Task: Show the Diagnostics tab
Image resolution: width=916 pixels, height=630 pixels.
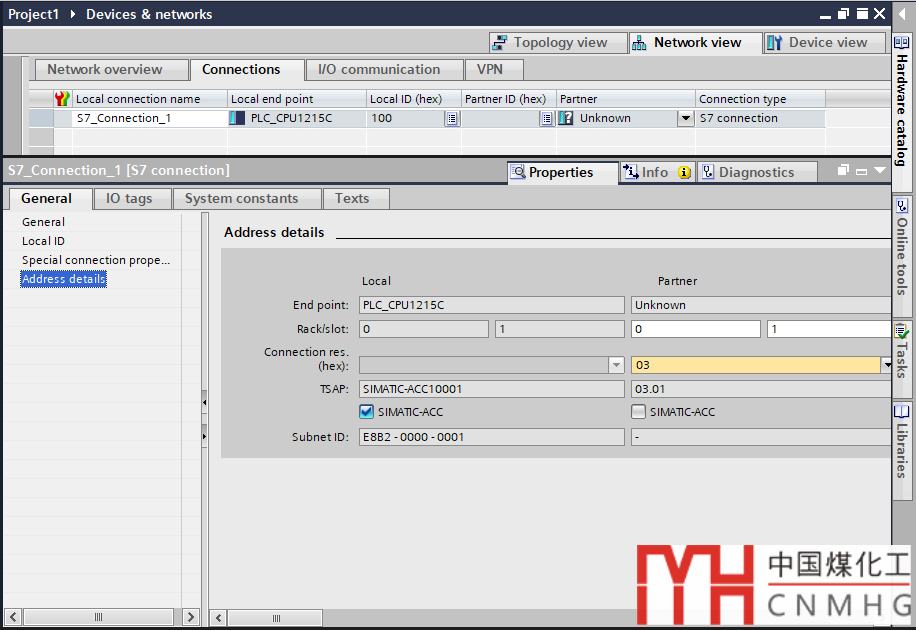Action: tap(756, 172)
